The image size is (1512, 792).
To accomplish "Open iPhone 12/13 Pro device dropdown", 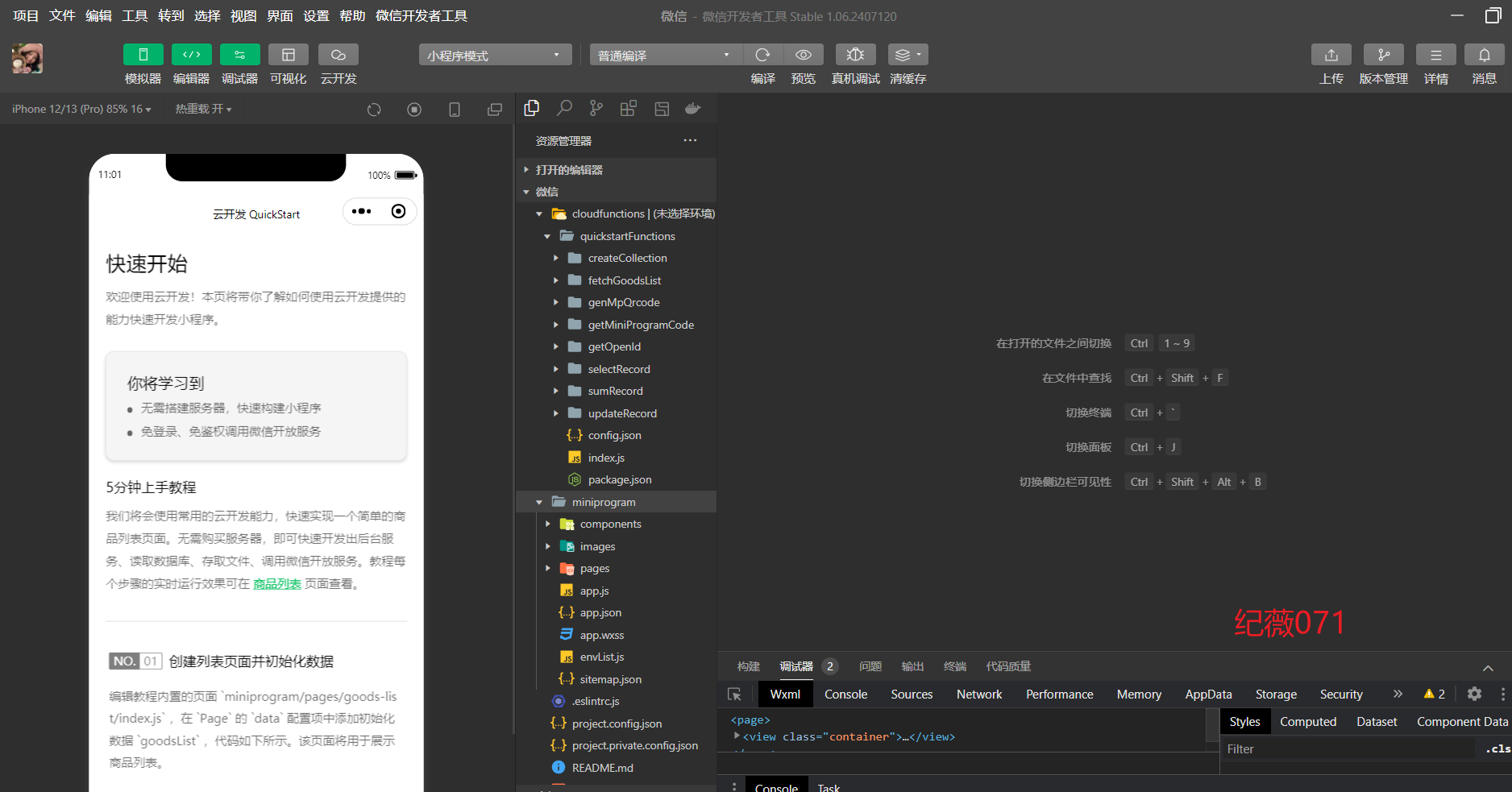I will (x=81, y=109).
